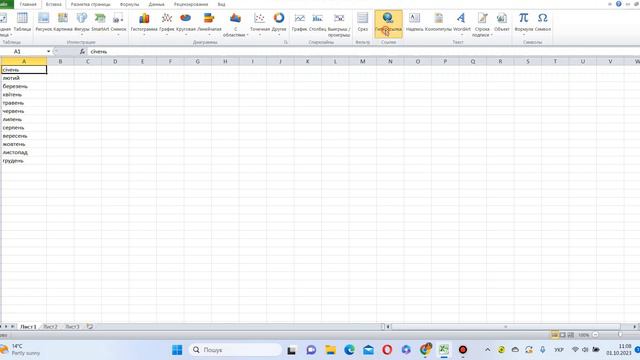Open the Картинка clip art tool
The image size is (640, 360).
[x=63, y=22]
